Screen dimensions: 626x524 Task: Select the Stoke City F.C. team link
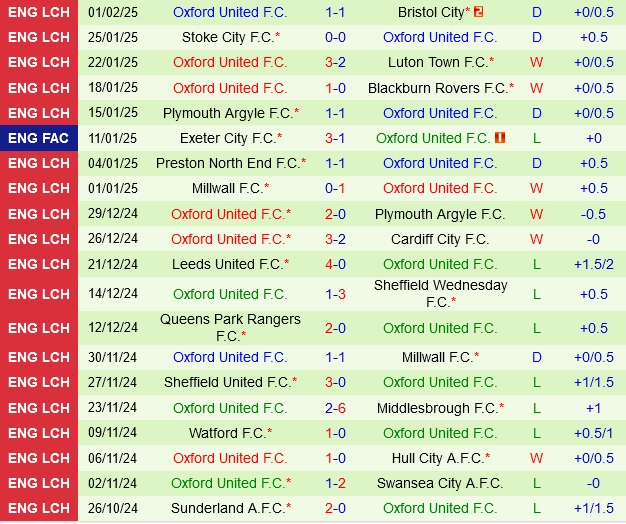tap(228, 37)
